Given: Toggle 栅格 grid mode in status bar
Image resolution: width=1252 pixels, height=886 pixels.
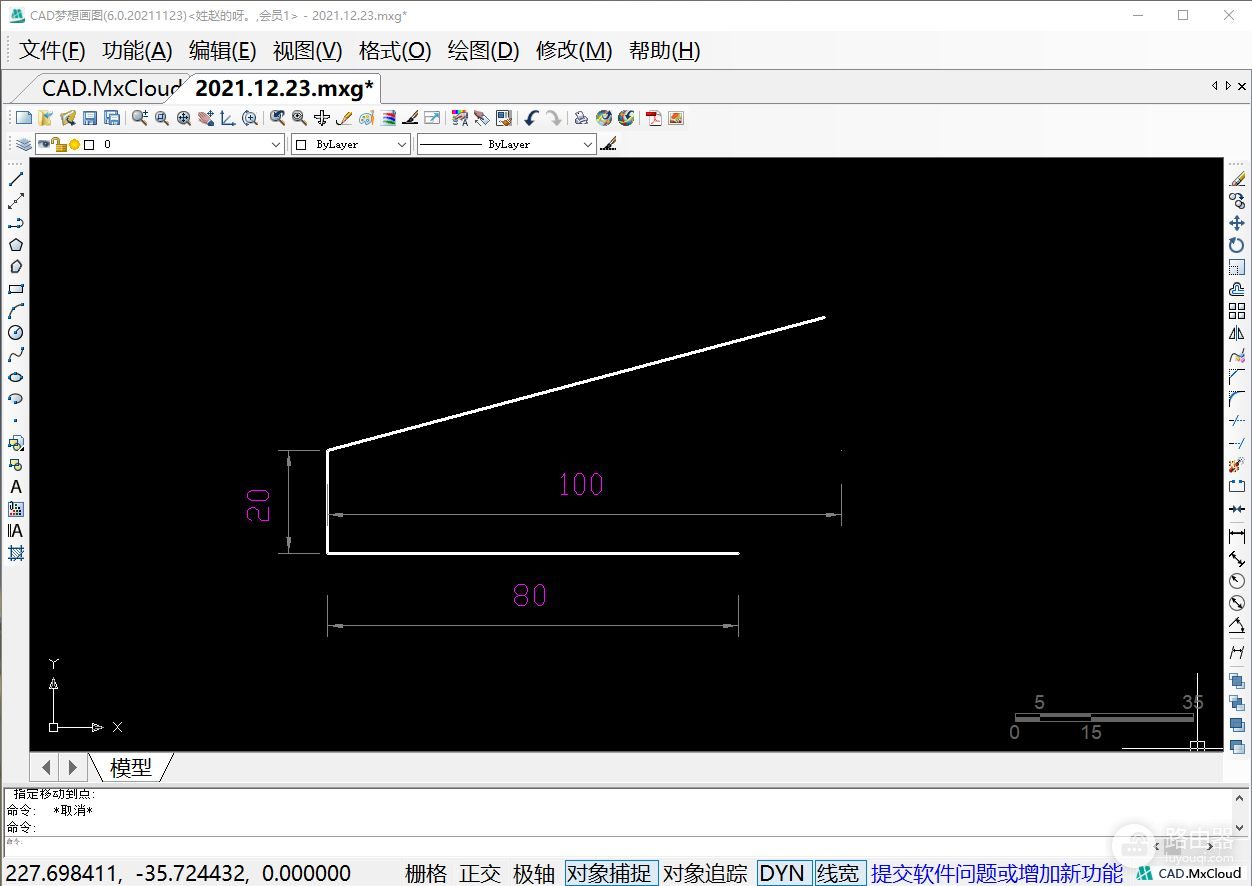Looking at the screenshot, I should [426, 873].
